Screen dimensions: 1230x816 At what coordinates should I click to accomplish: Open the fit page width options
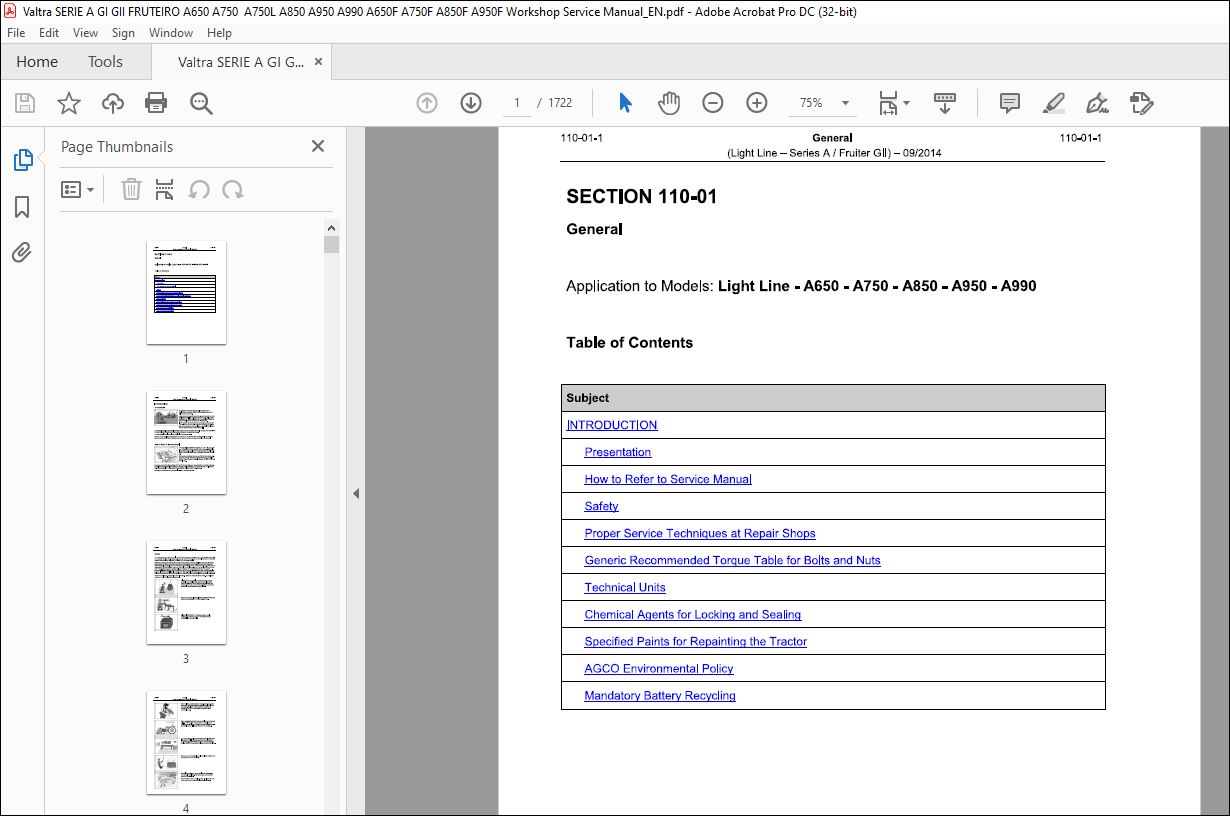click(893, 103)
